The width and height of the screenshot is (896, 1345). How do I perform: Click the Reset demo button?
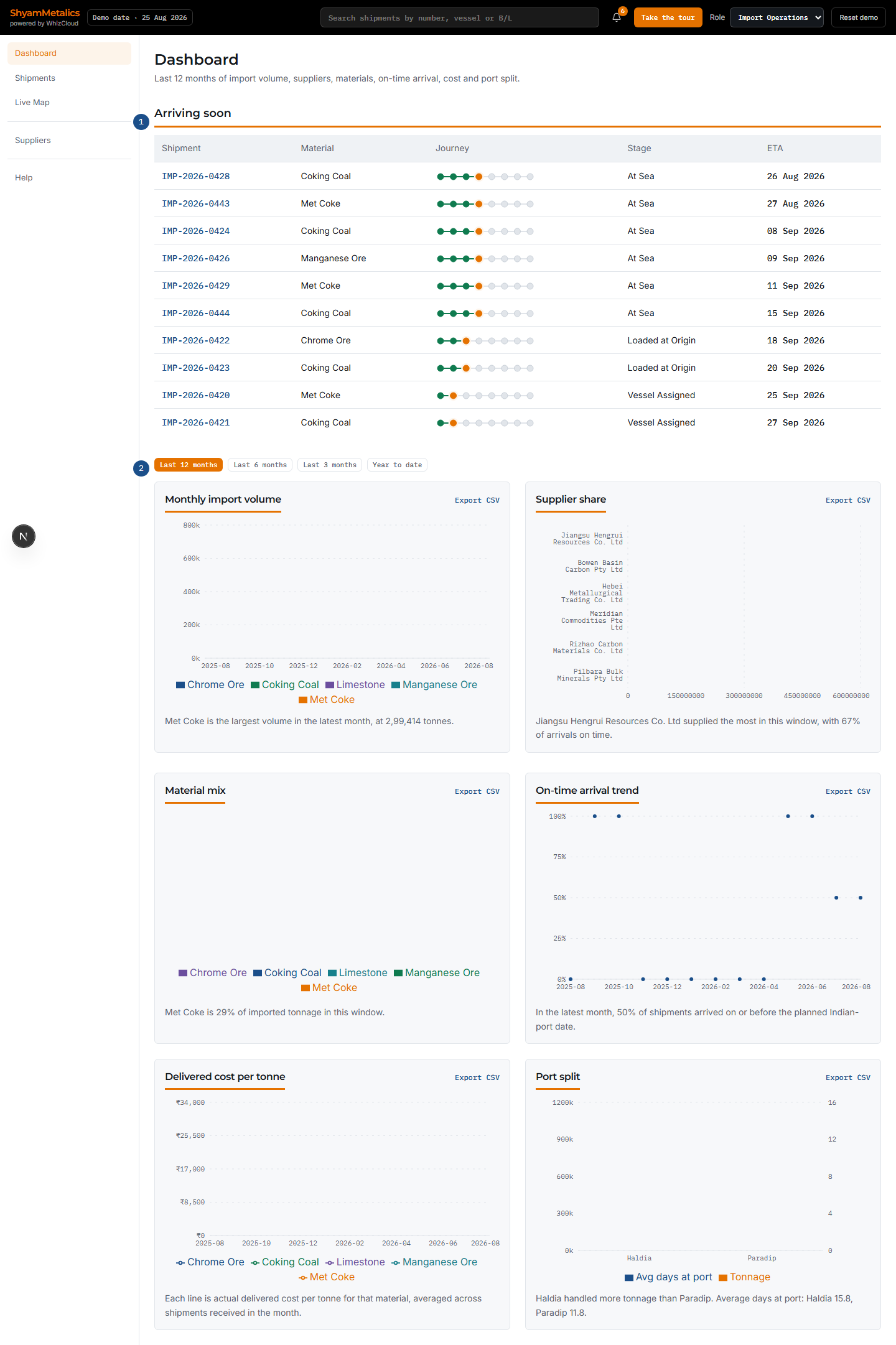(859, 17)
